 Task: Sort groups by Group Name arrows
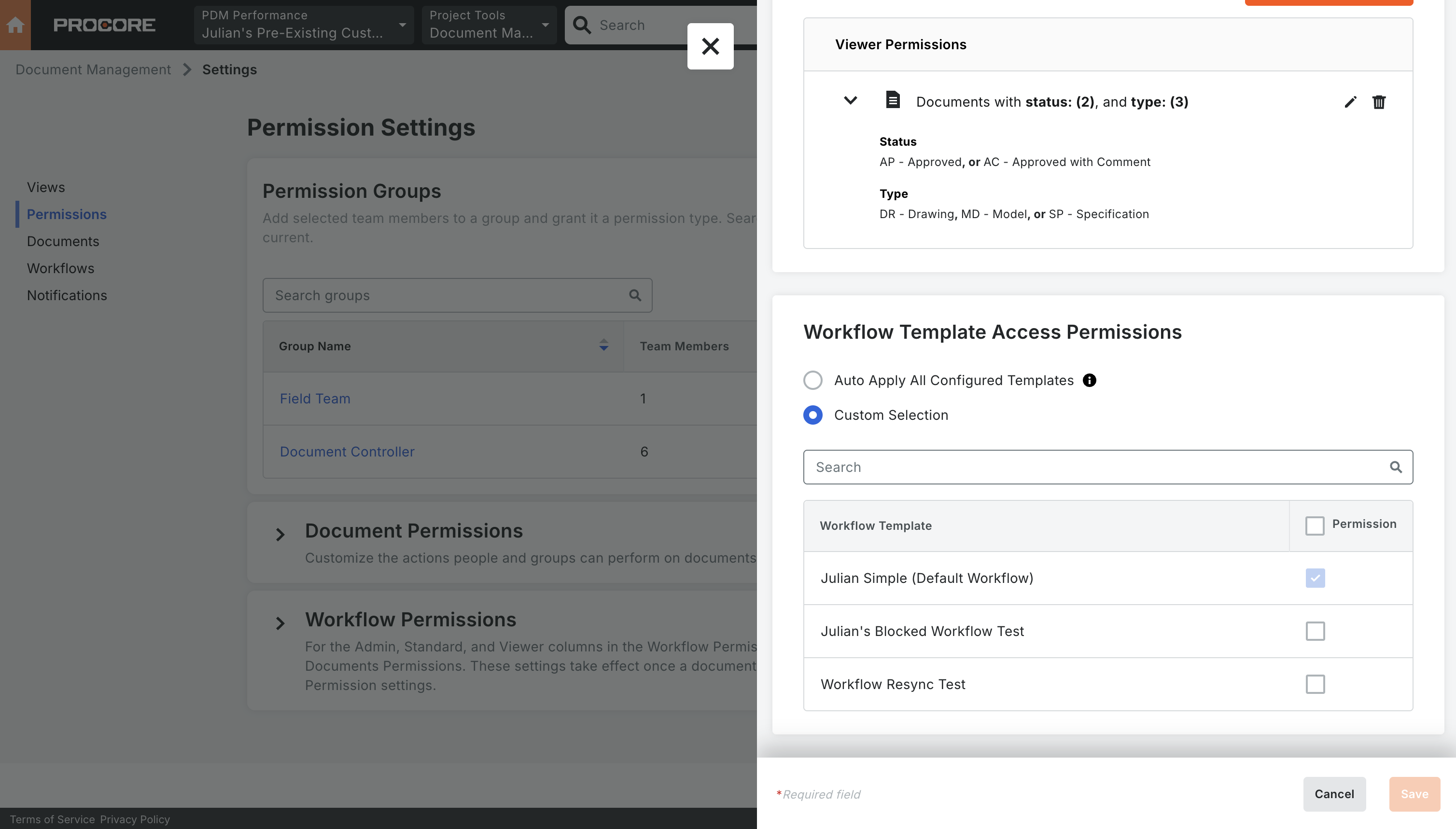[x=603, y=345]
